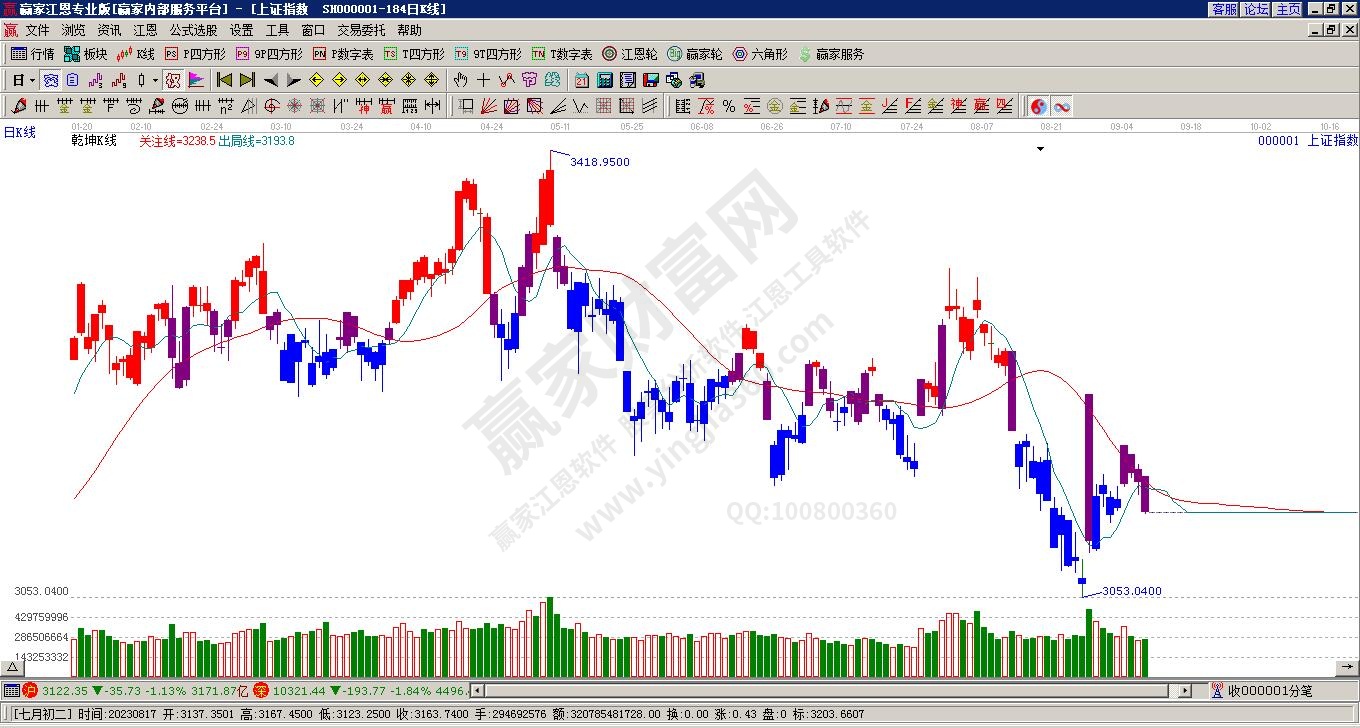
Task: Click the 论坛 forum link
Action: coord(1256,9)
